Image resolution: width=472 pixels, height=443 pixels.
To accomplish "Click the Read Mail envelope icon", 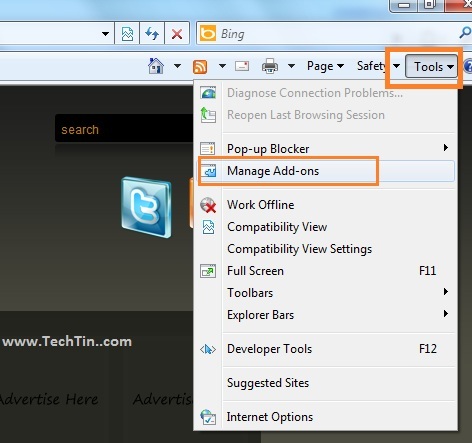I will pos(242,66).
